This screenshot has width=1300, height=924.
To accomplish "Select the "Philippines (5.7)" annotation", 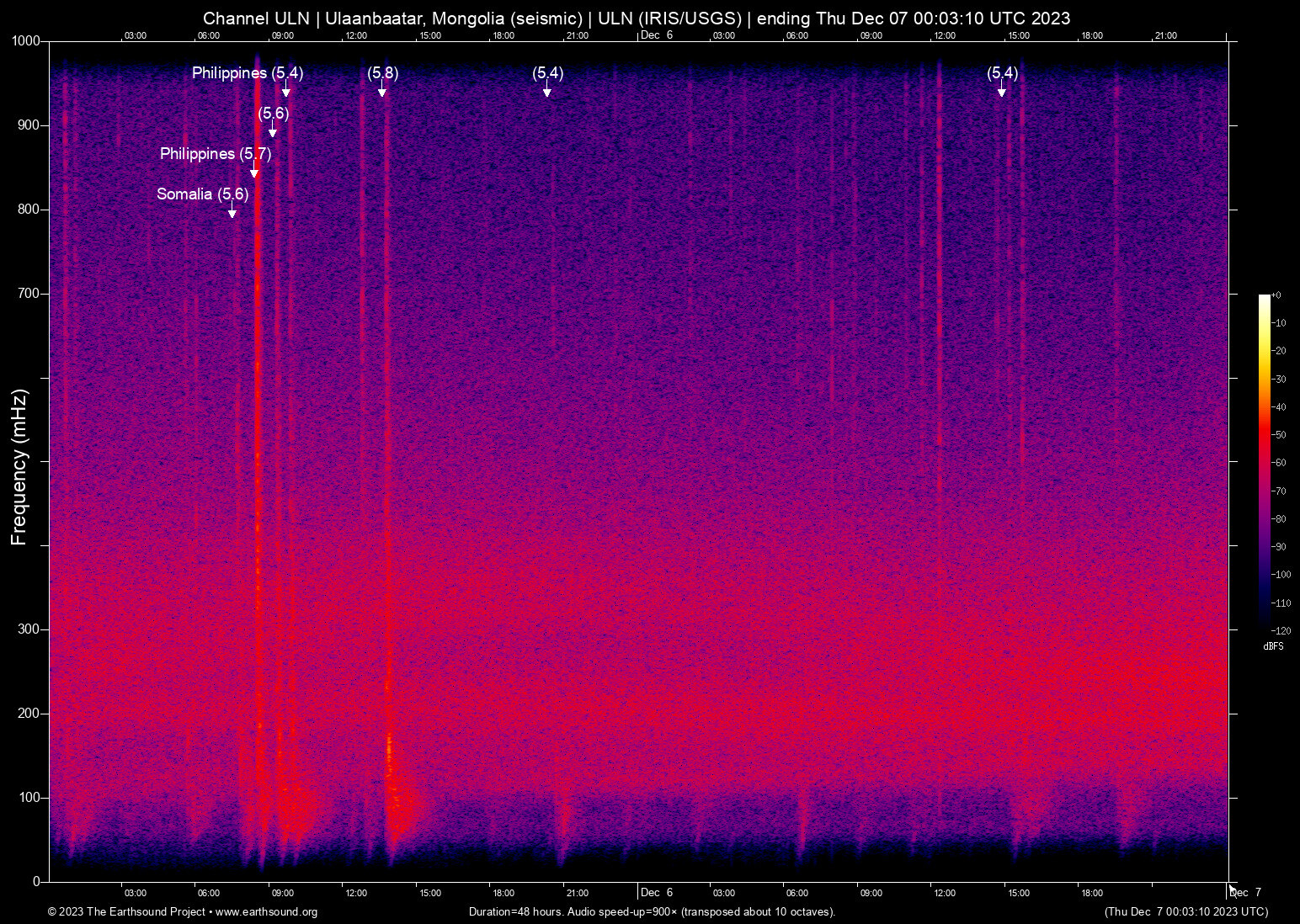I will [216, 154].
